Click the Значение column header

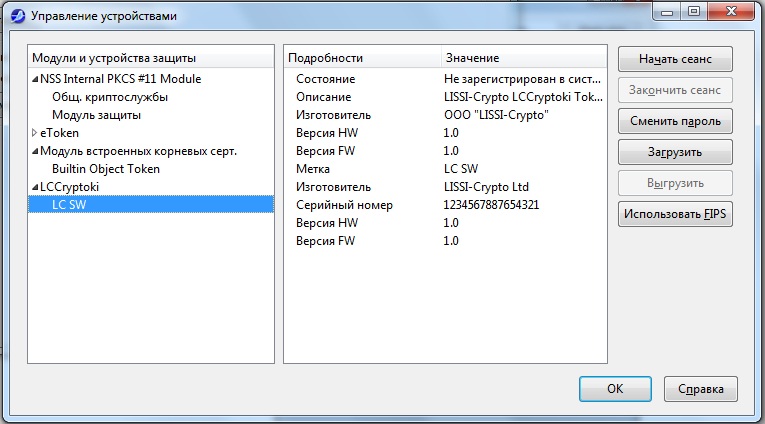tap(524, 58)
